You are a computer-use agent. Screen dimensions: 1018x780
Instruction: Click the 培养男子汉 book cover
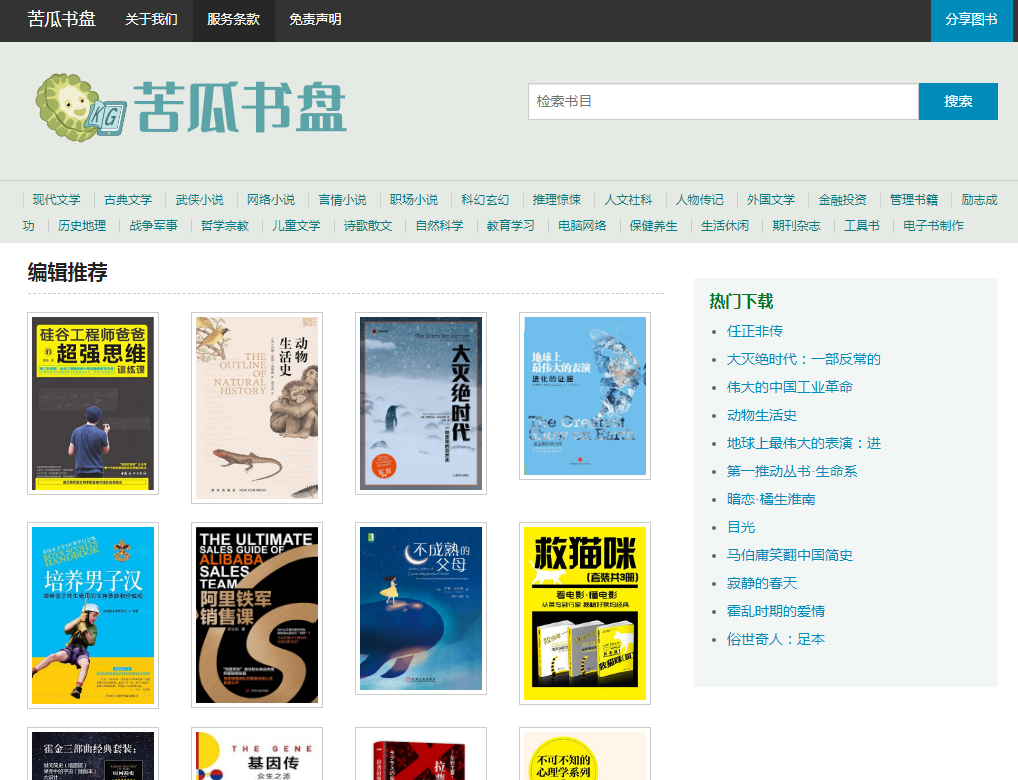(x=93, y=615)
